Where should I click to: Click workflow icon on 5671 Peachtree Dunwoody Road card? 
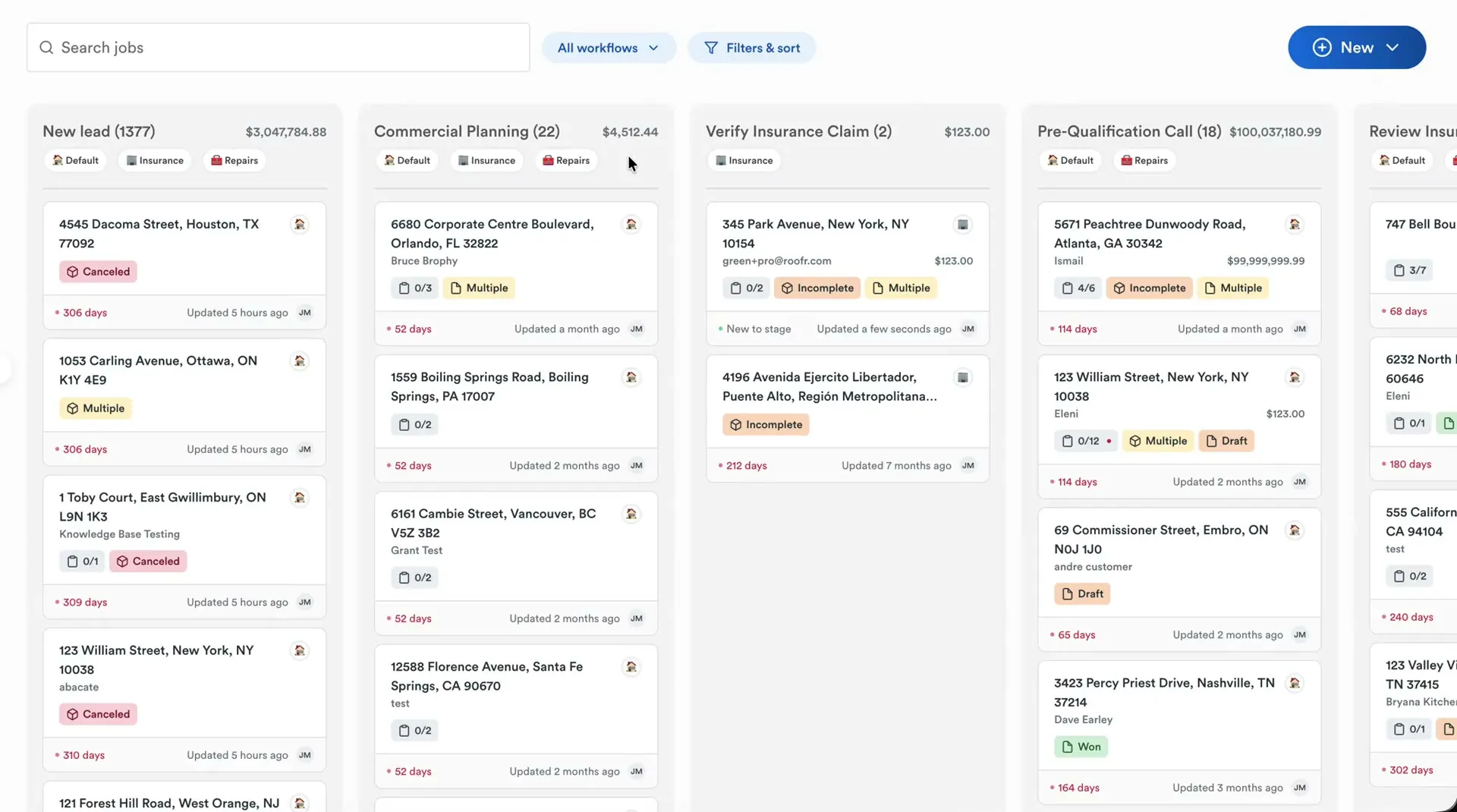tap(1295, 225)
